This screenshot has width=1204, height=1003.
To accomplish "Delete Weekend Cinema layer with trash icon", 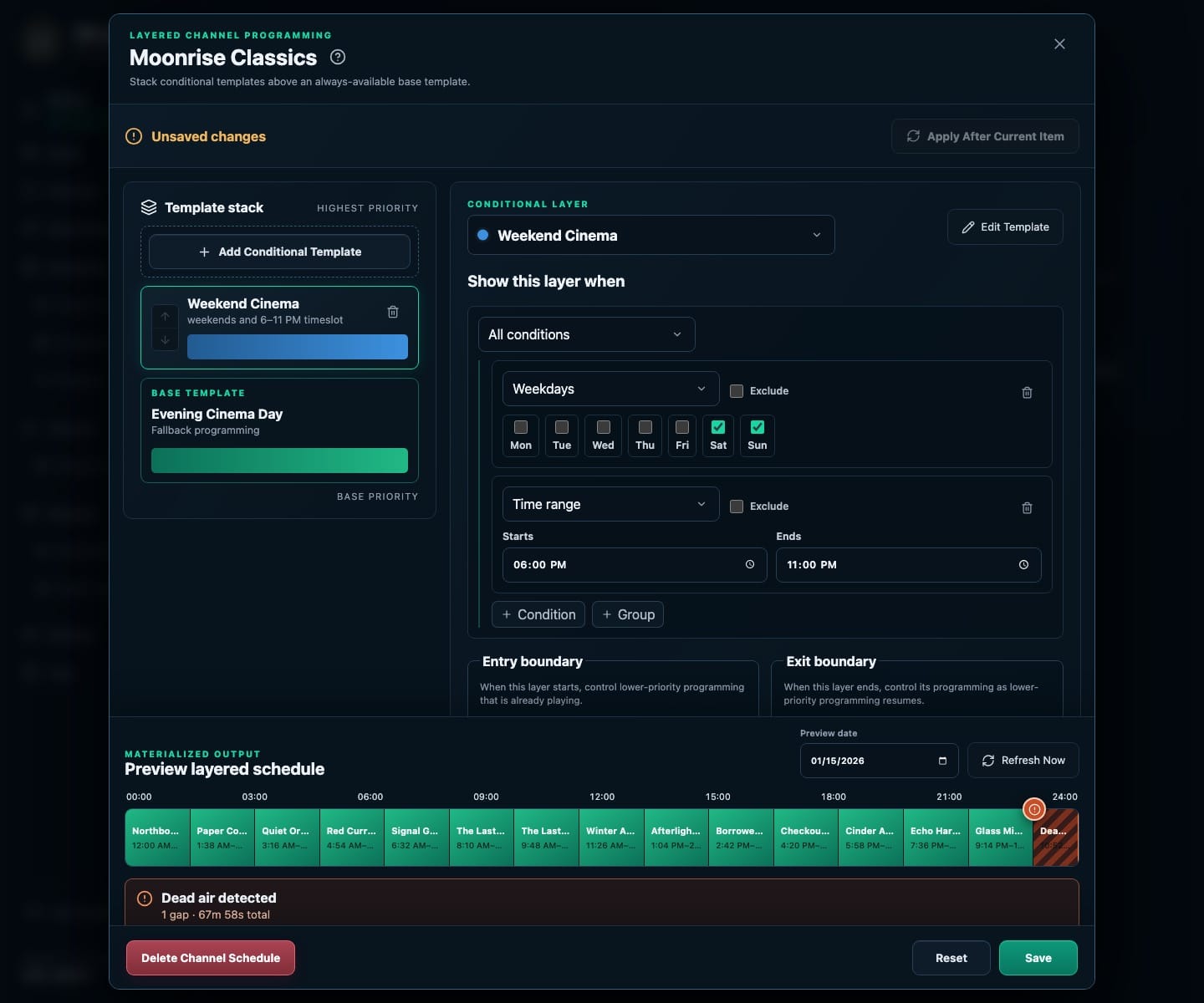I will (x=393, y=312).
